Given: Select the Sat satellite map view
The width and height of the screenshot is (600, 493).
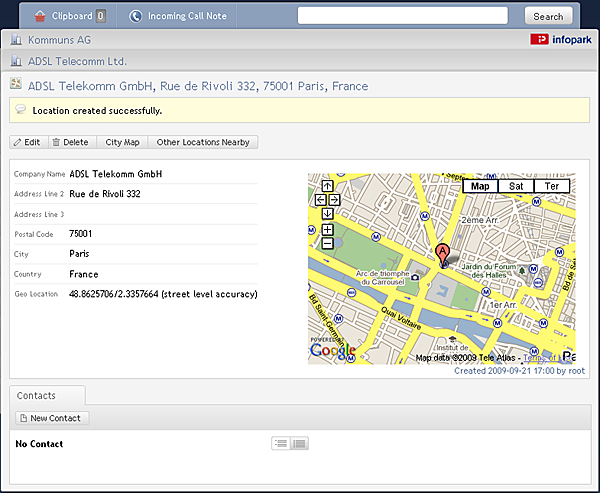Looking at the screenshot, I should click(x=516, y=186).
